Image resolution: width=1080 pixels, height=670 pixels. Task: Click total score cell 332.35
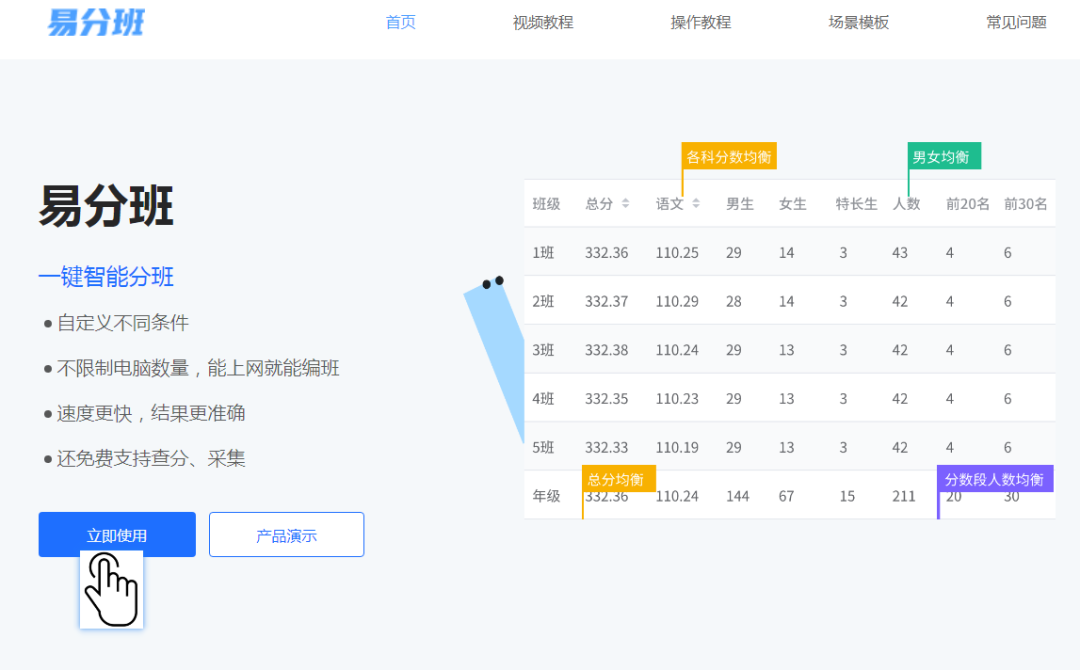pyautogui.click(x=607, y=399)
